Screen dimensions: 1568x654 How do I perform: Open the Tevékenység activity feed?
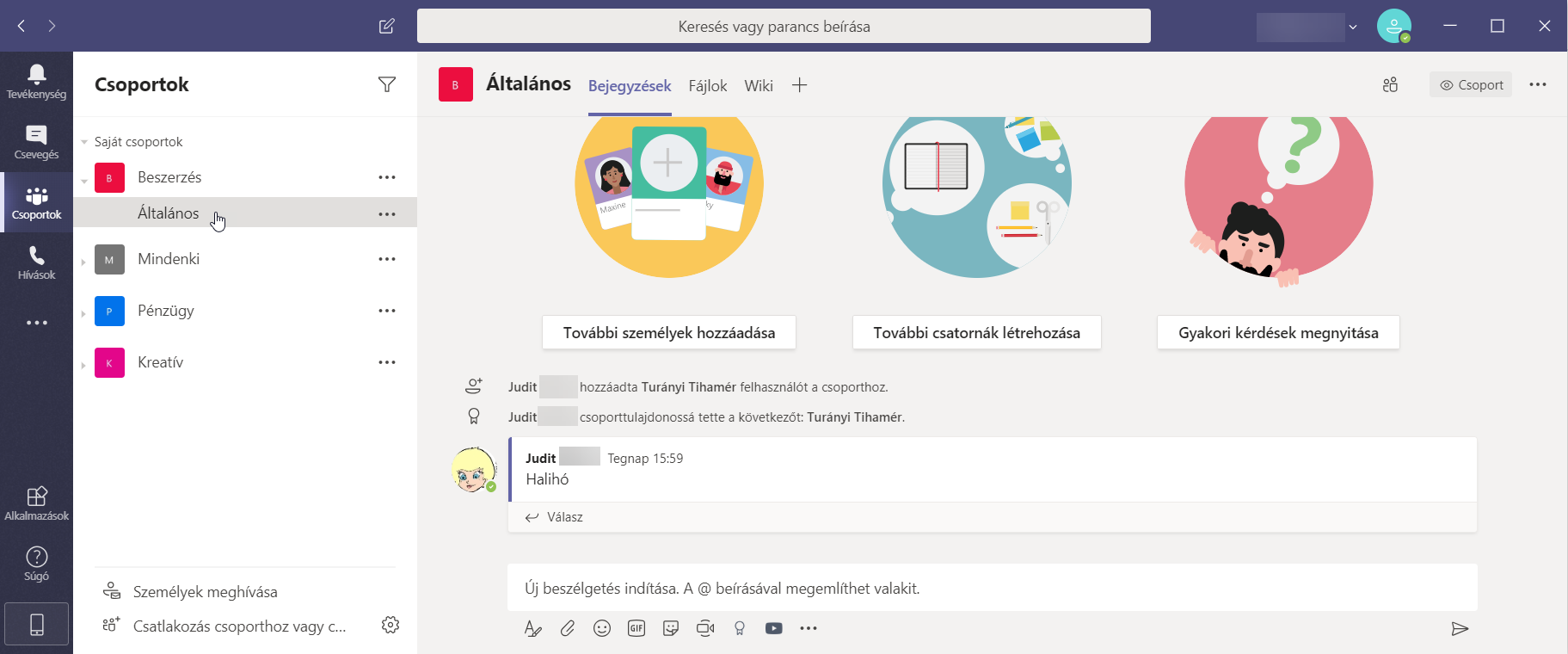point(36,82)
